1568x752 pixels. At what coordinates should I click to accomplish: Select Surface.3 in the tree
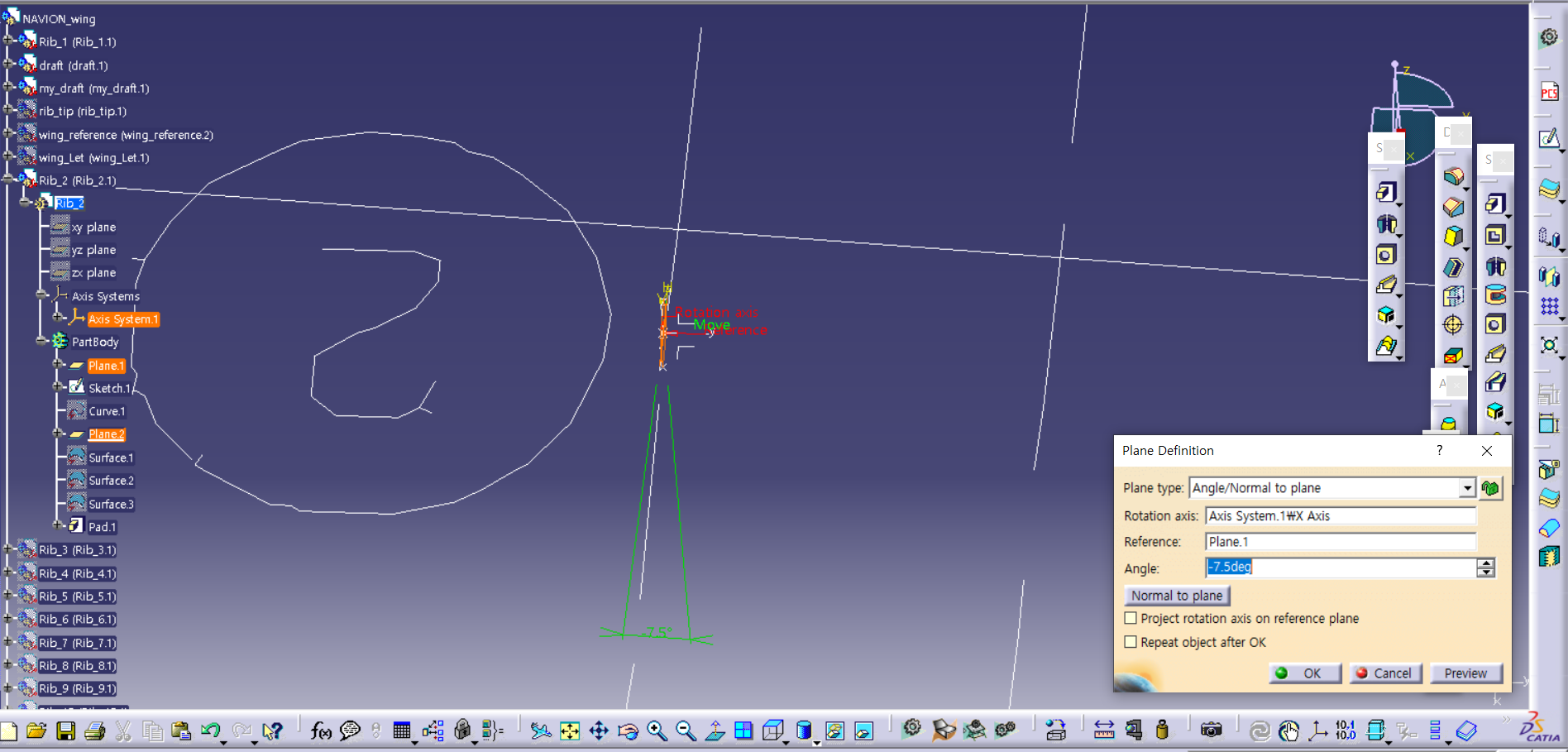111,504
